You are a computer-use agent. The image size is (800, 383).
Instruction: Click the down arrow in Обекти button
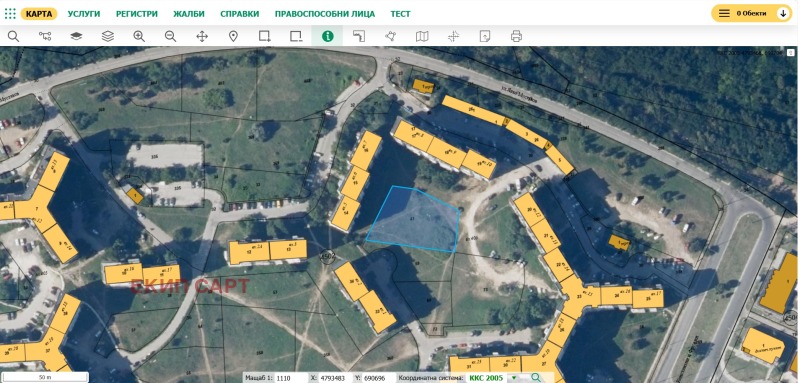click(783, 14)
